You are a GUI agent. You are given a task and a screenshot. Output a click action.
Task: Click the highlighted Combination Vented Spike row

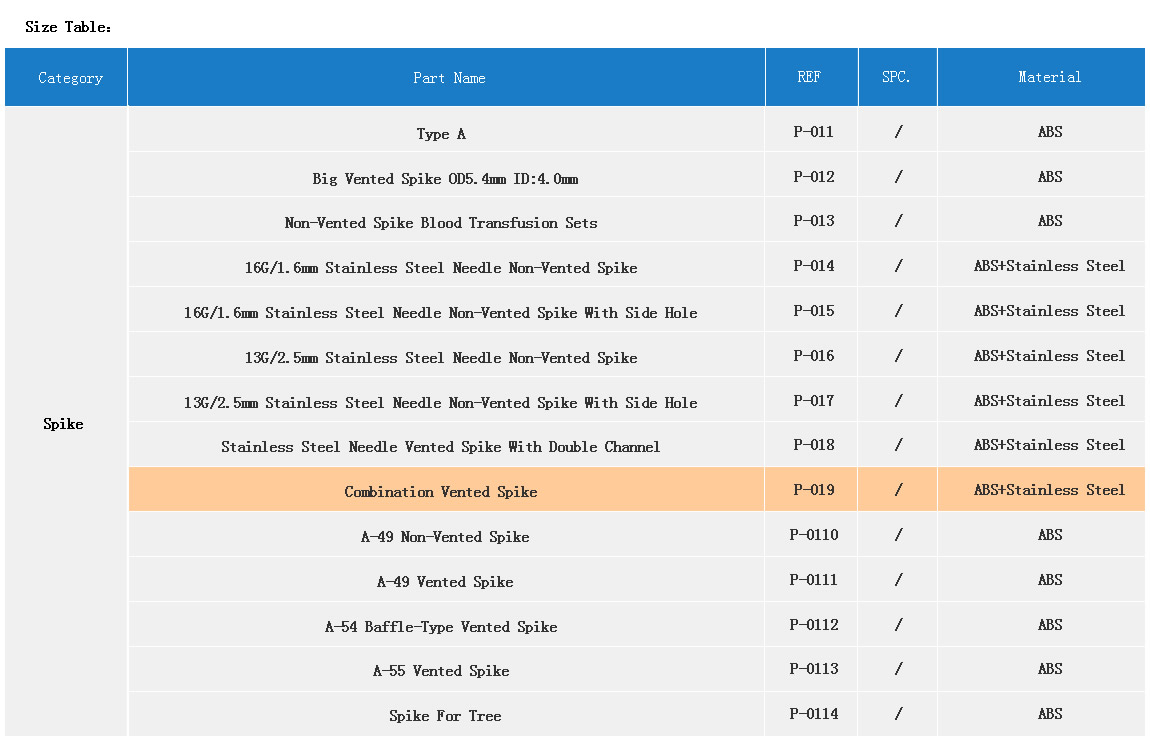[x=441, y=492]
